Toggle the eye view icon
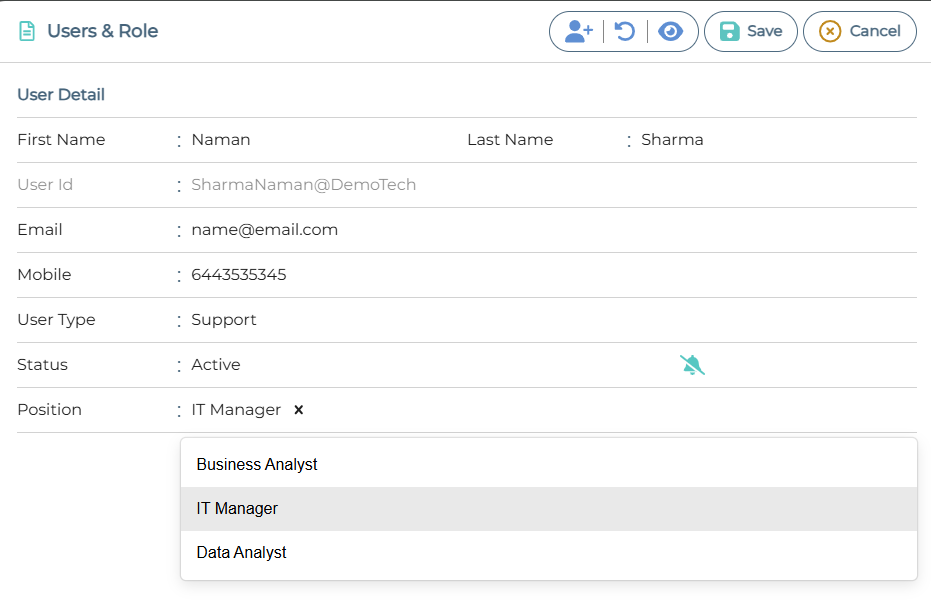This screenshot has width=931, height=609. point(670,31)
